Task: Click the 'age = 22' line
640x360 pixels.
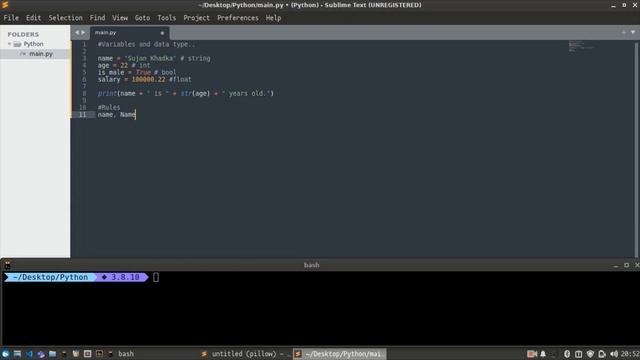Action: pyautogui.click(x=124, y=65)
